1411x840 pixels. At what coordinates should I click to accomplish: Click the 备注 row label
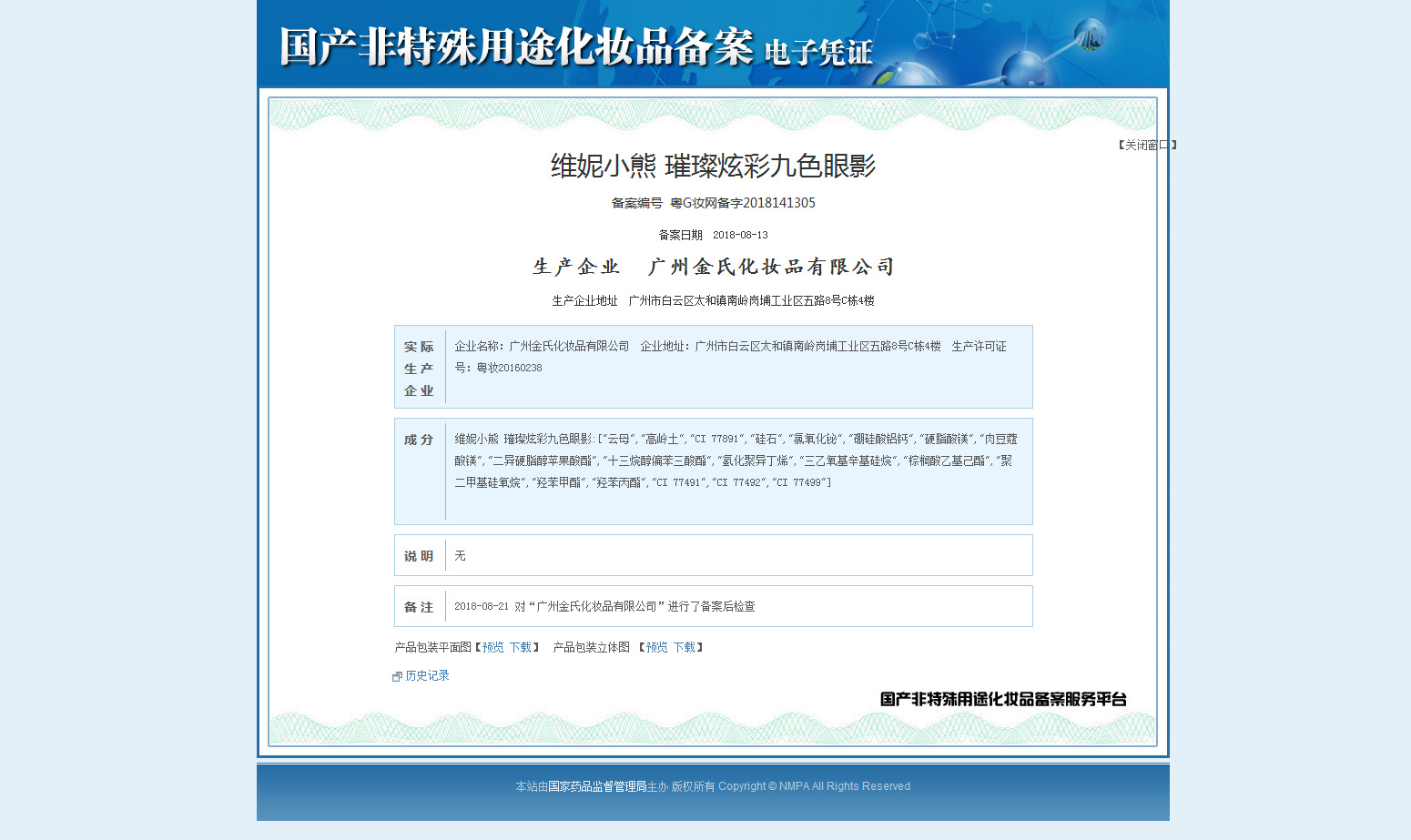click(419, 607)
